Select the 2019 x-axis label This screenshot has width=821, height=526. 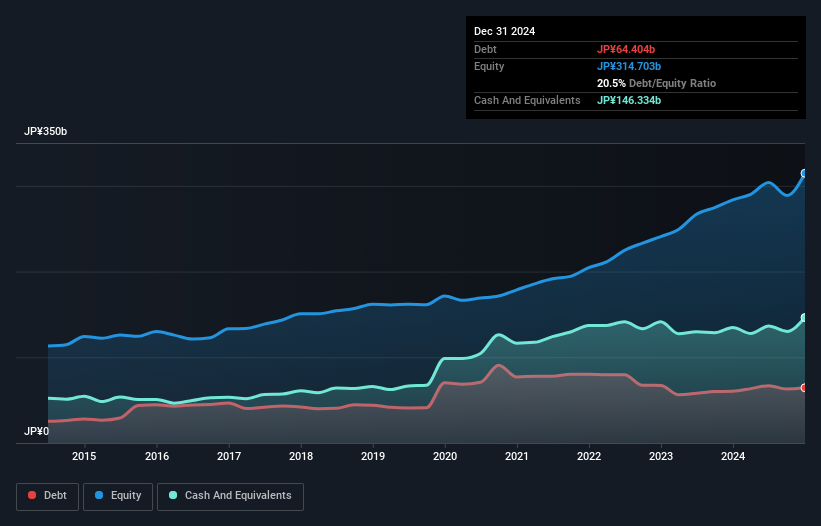click(x=373, y=456)
